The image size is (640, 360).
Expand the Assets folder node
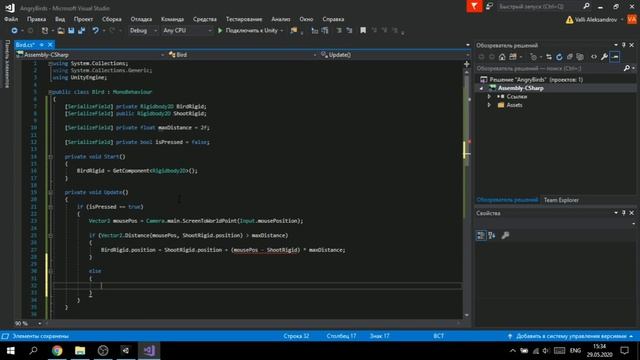point(489,105)
